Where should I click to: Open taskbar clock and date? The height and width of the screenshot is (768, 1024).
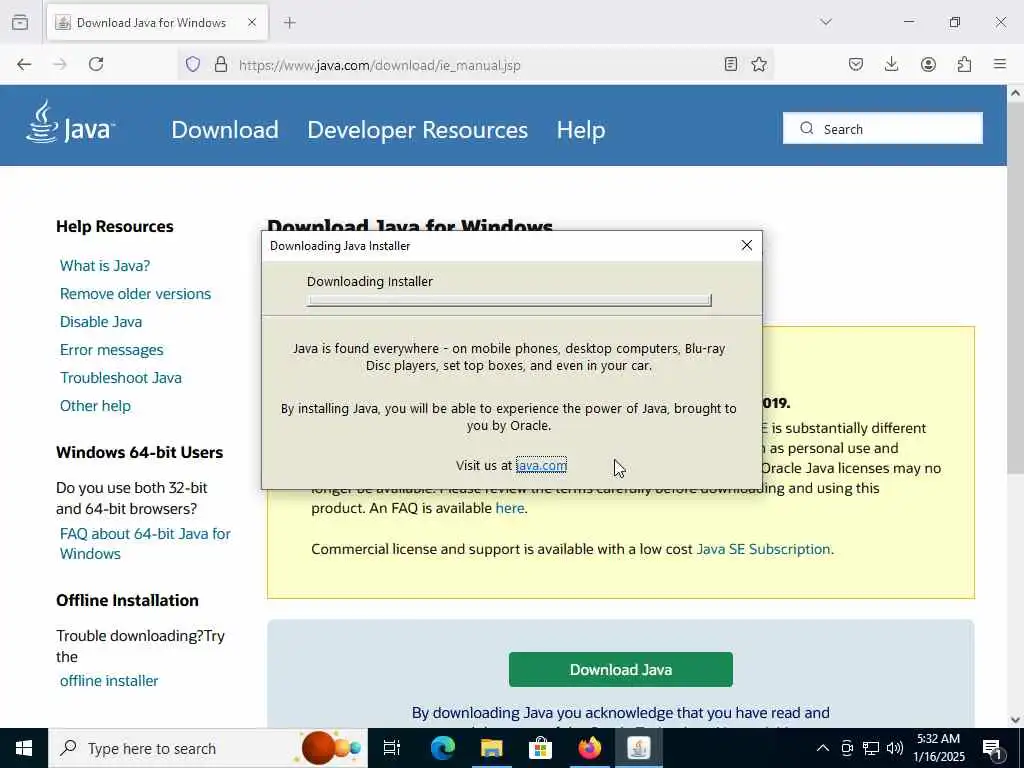tap(938, 748)
